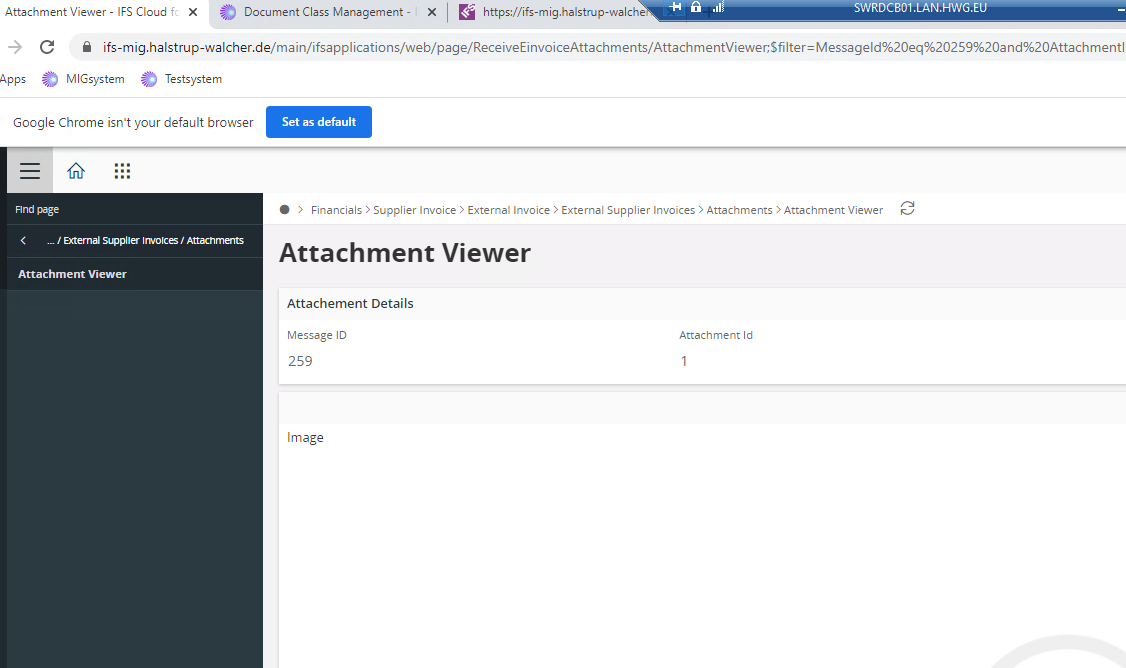Image resolution: width=1126 pixels, height=668 pixels.
Task: Close the Document Class Management tab
Action: coord(432,12)
